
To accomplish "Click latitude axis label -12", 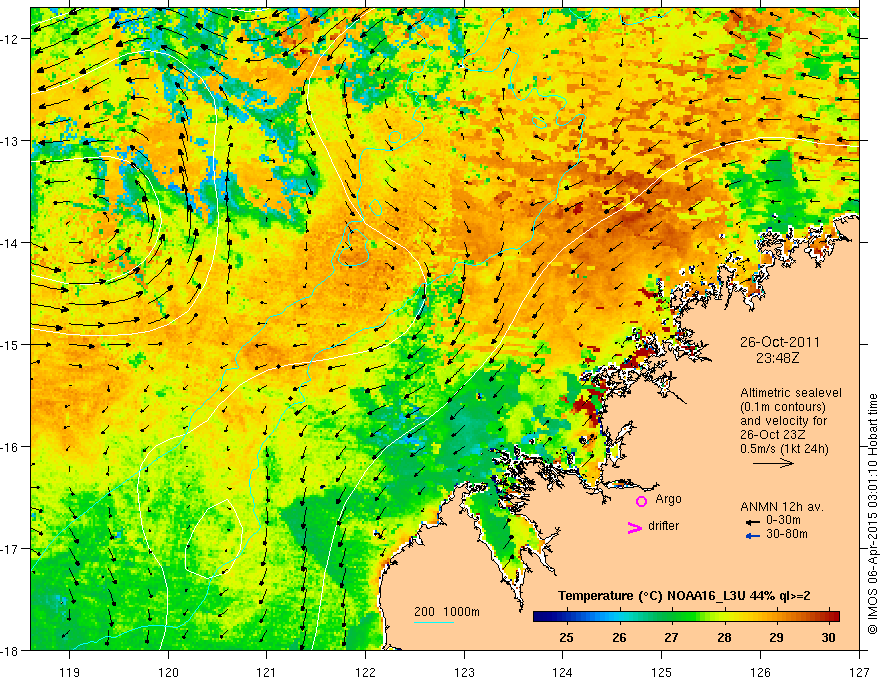I will point(11,39).
